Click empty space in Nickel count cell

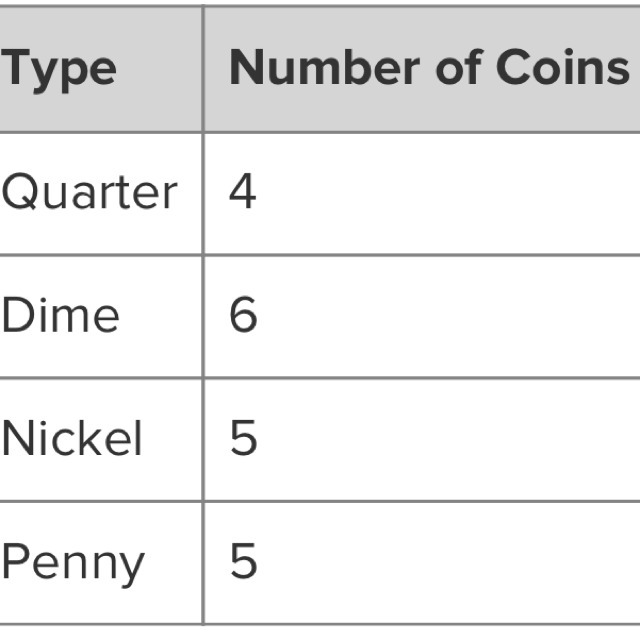coord(449,440)
